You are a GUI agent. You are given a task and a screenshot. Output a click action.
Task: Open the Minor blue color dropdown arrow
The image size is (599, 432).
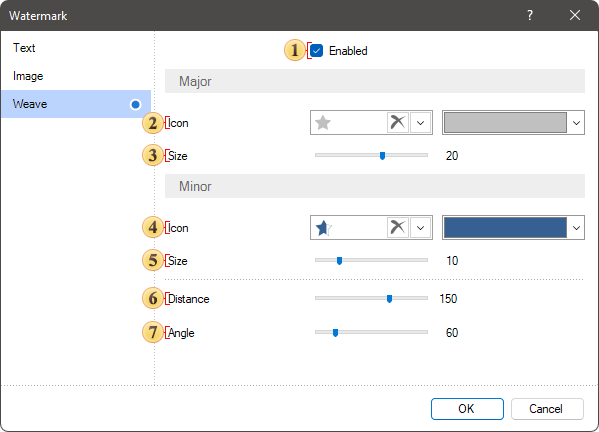coord(576,228)
